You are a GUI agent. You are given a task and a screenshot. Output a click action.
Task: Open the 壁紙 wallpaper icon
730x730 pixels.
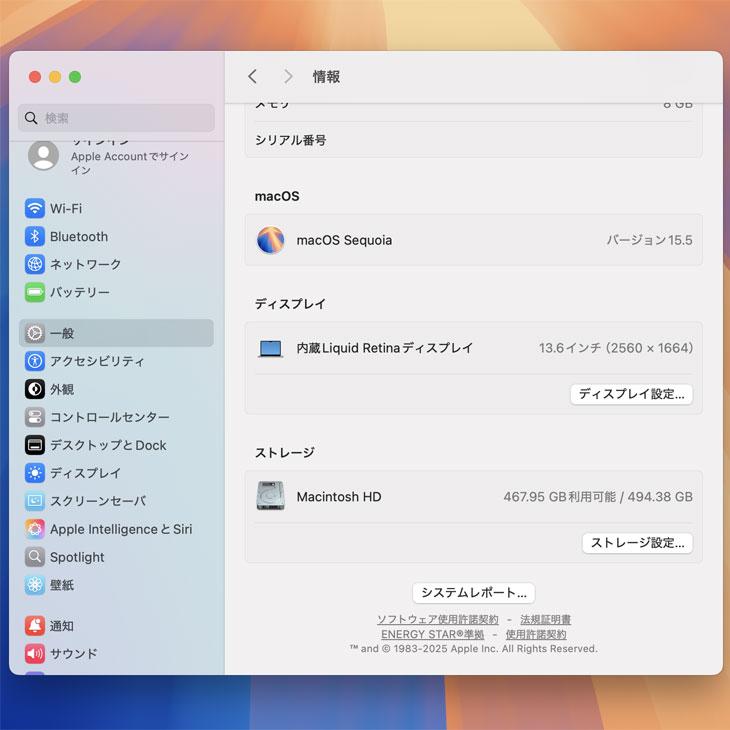pos(34,585)
